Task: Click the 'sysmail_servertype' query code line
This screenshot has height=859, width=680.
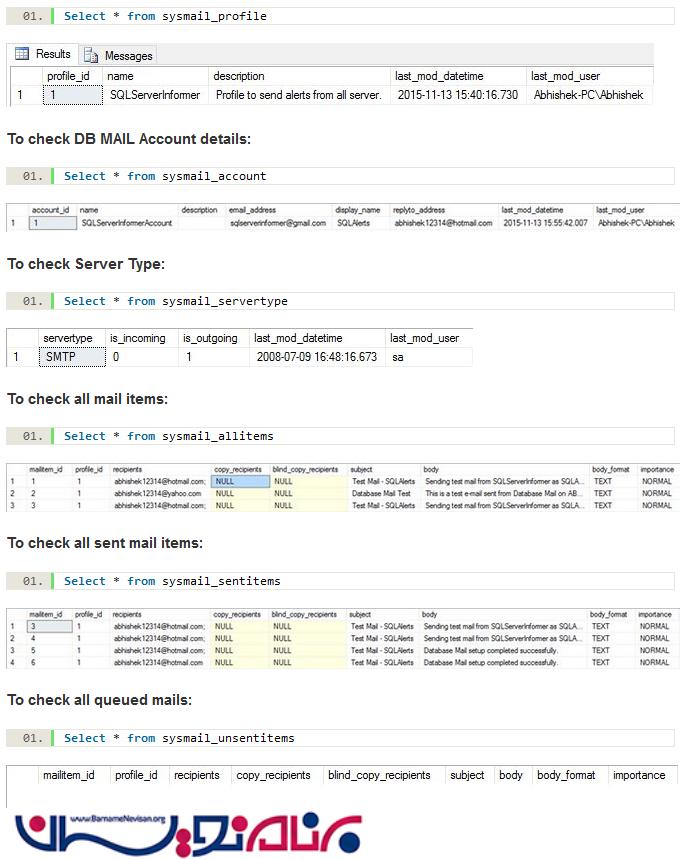Action: coord(340,301)
